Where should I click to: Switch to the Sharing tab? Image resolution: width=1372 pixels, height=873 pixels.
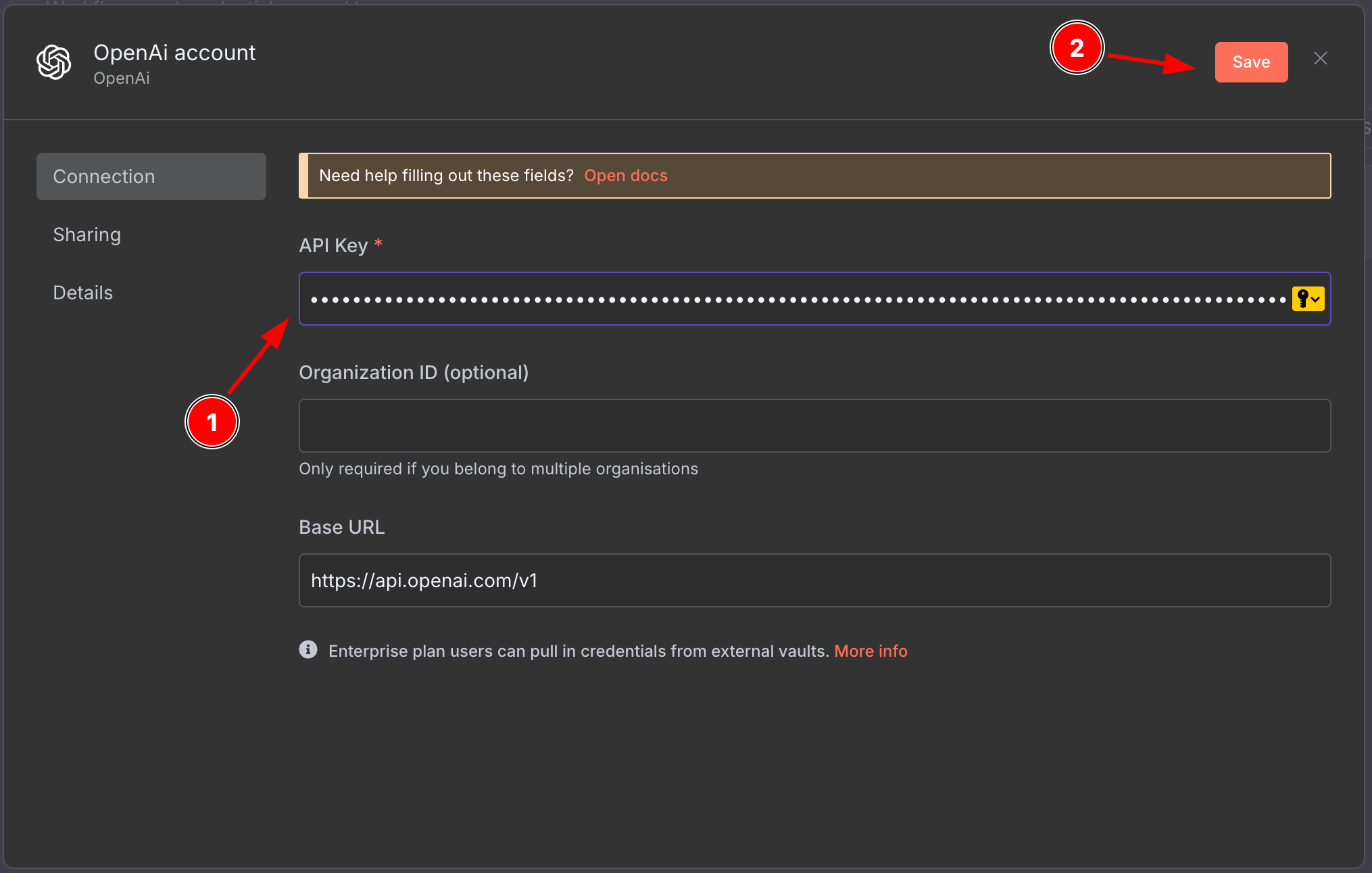[x=87, y=234]
